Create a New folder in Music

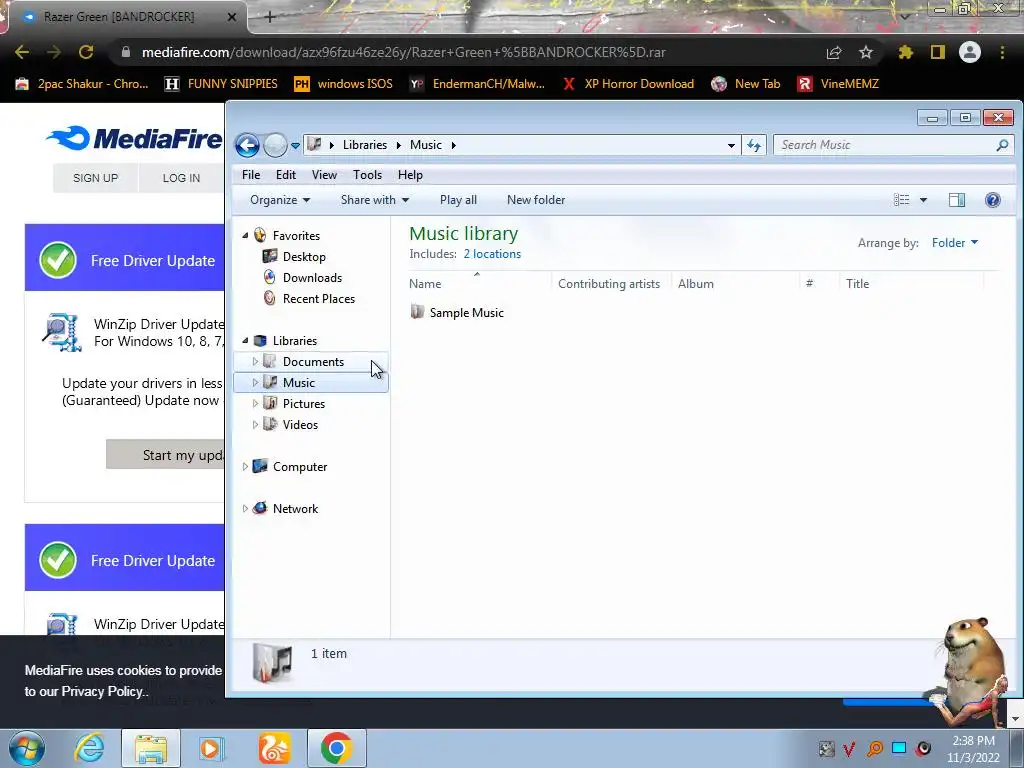point(536,200)
